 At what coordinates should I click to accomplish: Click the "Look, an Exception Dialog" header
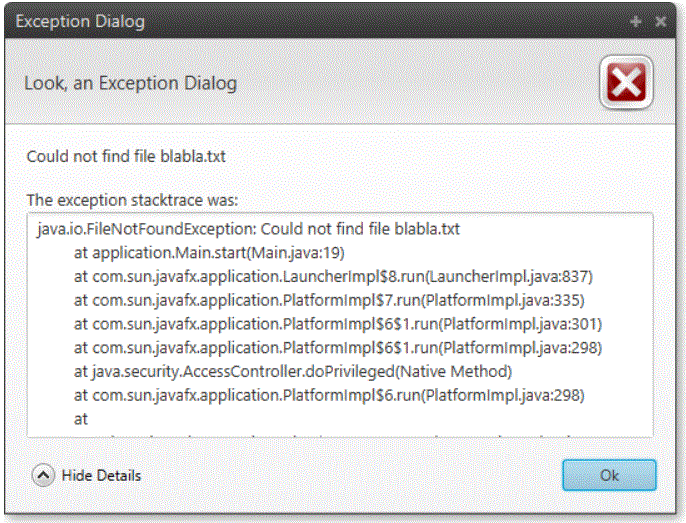pos(130,82)
